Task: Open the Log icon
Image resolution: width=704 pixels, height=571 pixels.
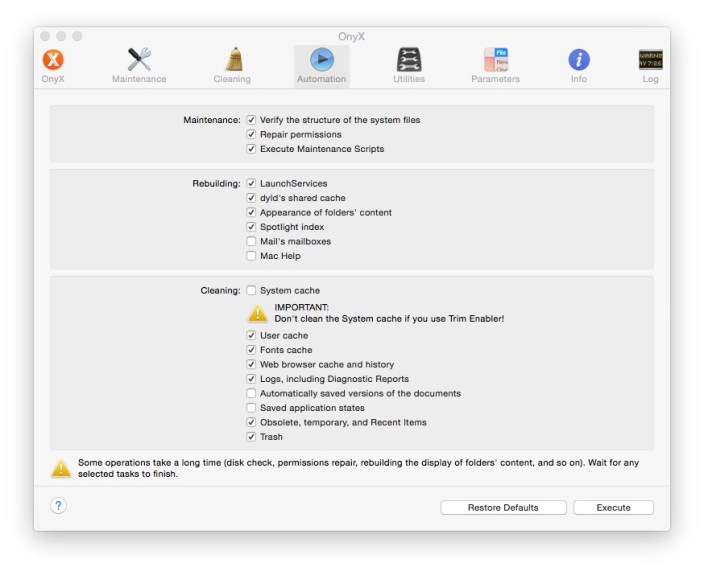Action: [x=651, y=60]
